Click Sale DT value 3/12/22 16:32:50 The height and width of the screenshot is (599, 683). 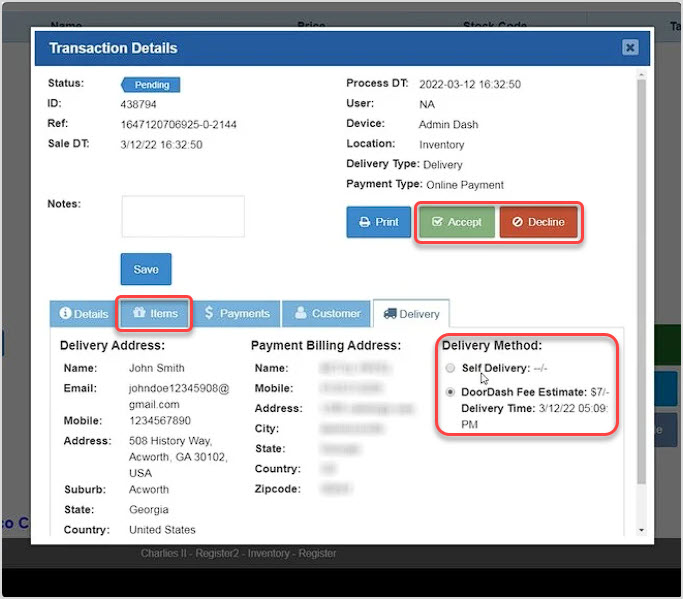pos(162,145)
